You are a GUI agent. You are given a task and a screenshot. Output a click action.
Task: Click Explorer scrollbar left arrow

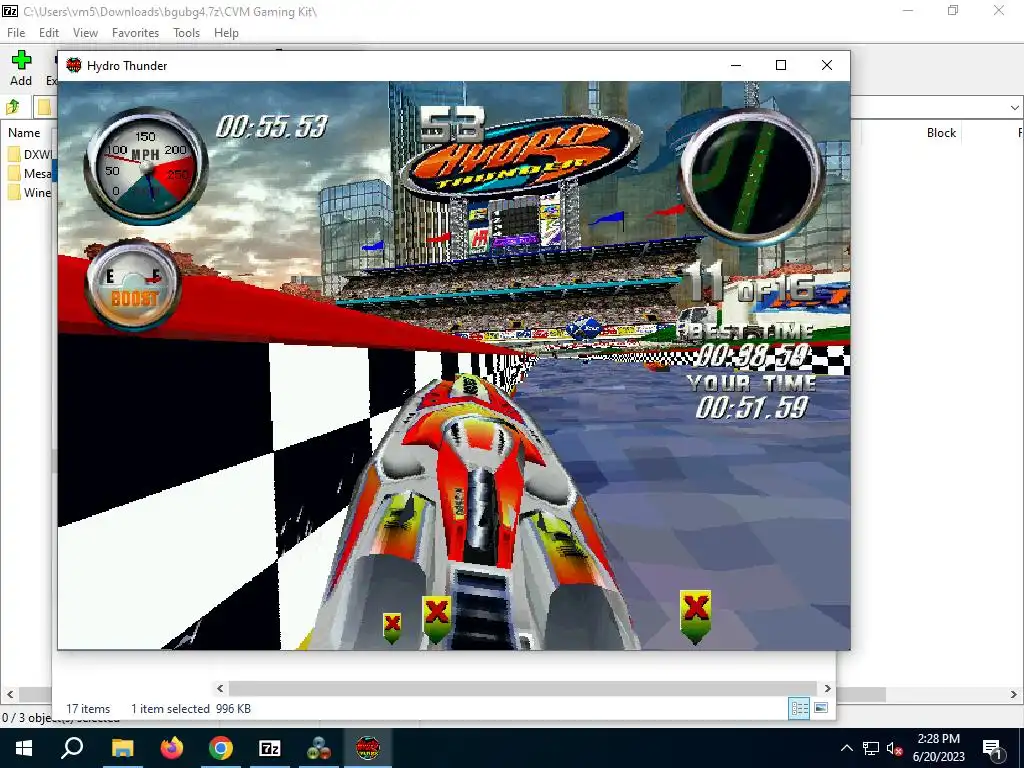tap(220, 688)
